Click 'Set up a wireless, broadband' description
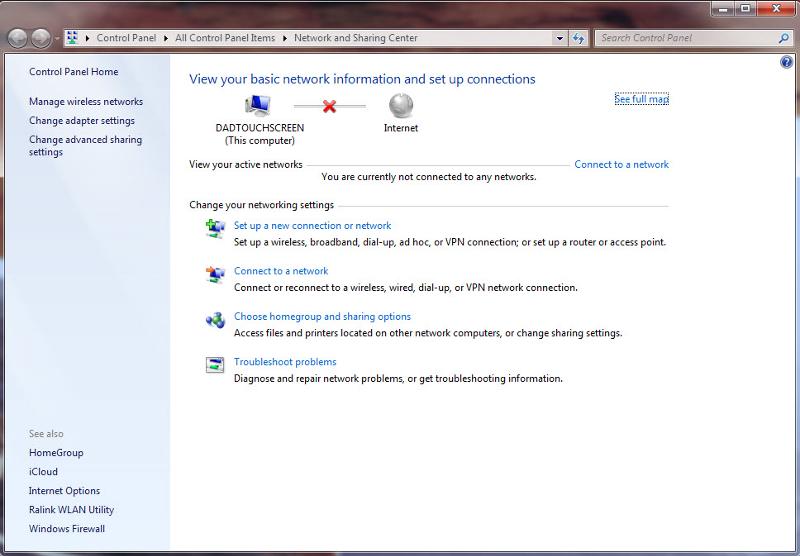The image size is (800, 556). pyautogui.click(x=449, y=242)
